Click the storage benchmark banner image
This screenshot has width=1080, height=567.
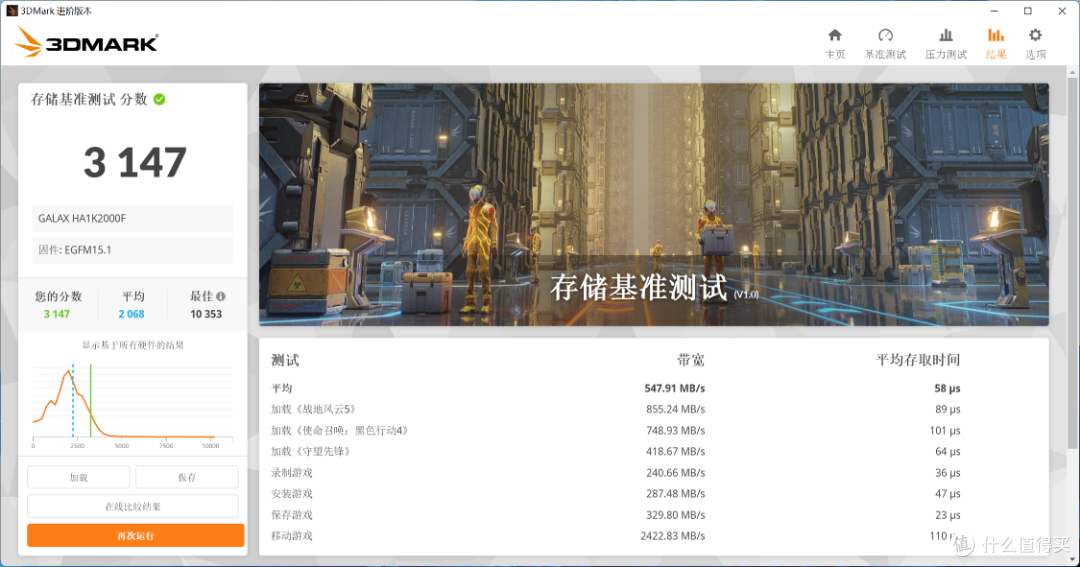tap(654, 205)
